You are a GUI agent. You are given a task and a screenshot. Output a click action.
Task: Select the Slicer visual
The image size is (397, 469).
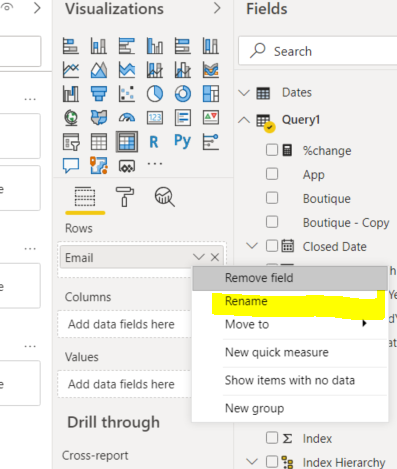(71, 142)
